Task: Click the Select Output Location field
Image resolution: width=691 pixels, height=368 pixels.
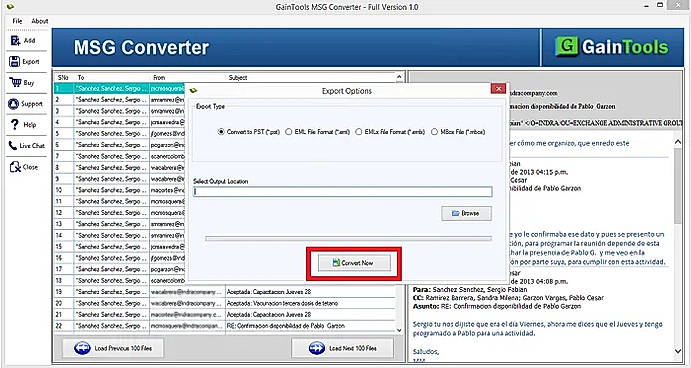Action: pos(342,192)
